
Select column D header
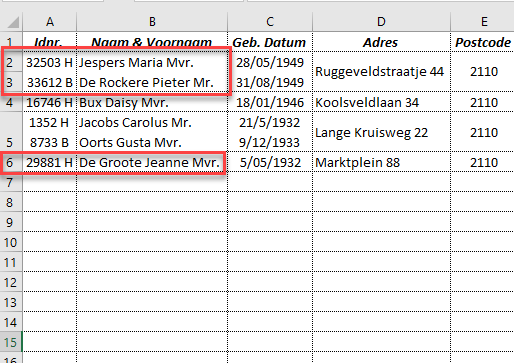point(381,22)
